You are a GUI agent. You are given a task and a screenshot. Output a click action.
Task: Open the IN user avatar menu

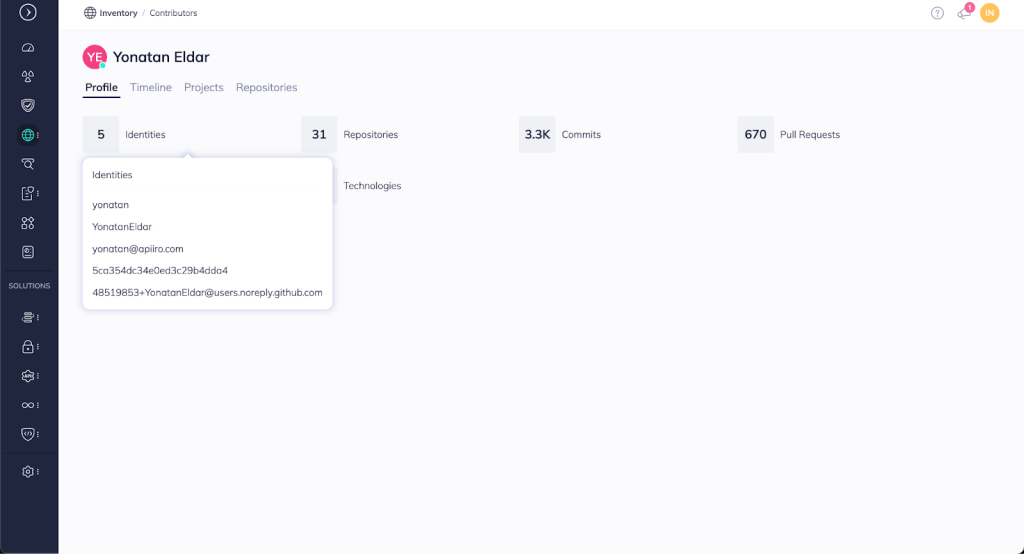[x=990, y=13]
